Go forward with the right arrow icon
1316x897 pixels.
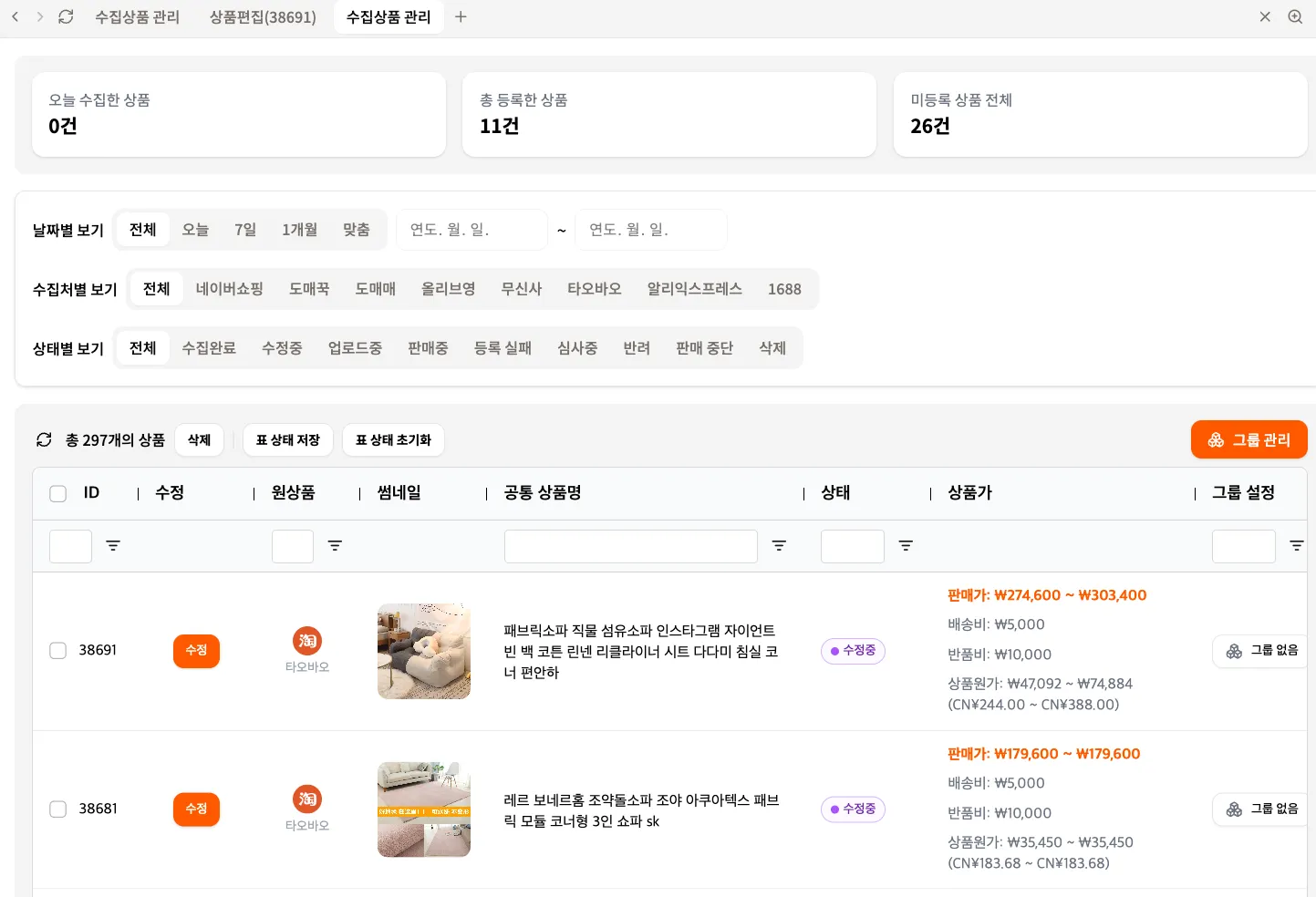pyautogui.click(x=39, y=16)
